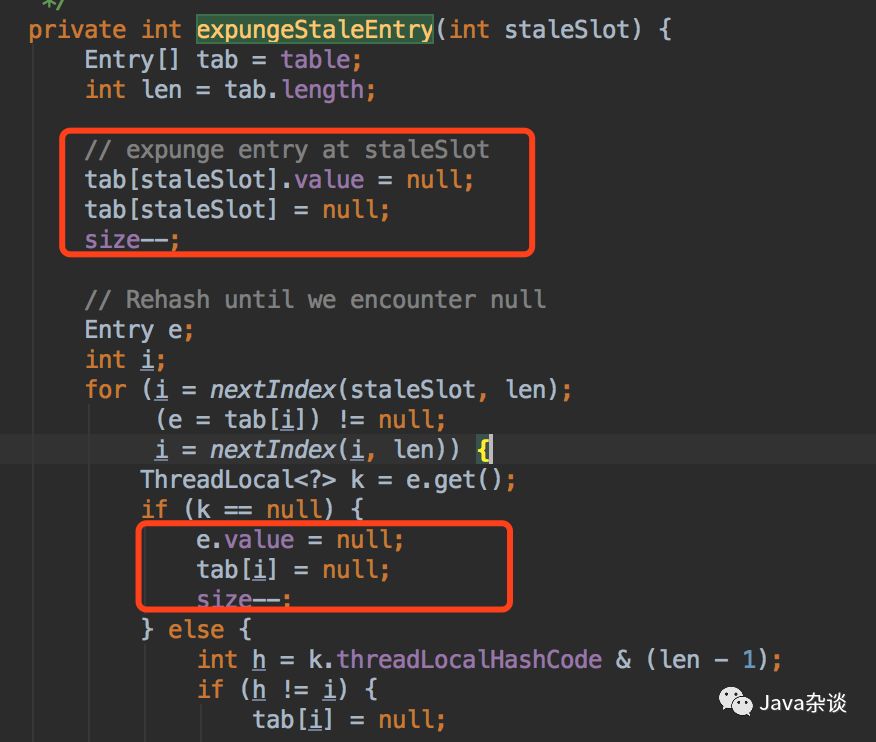Click "nextIndex" in nextIndex(staleSlot, len)
Screen dimensions: 876x742
coord(273,389)
